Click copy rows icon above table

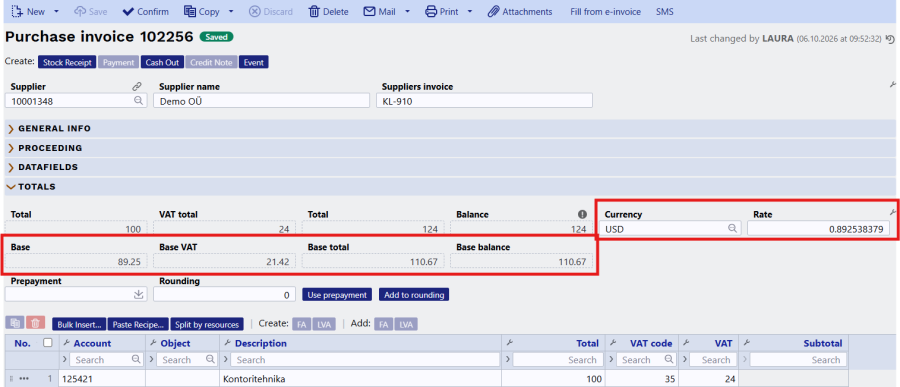click(14, 323)
